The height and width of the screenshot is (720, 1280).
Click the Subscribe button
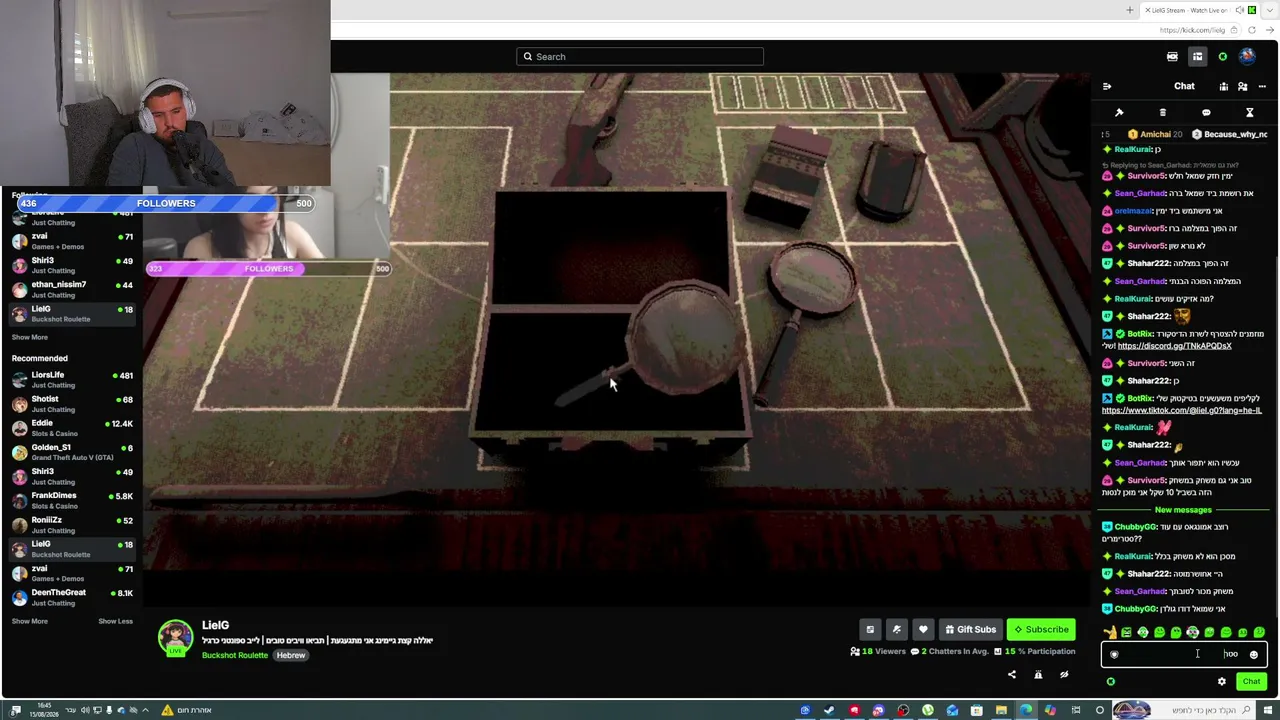(x=1041, y=629)
